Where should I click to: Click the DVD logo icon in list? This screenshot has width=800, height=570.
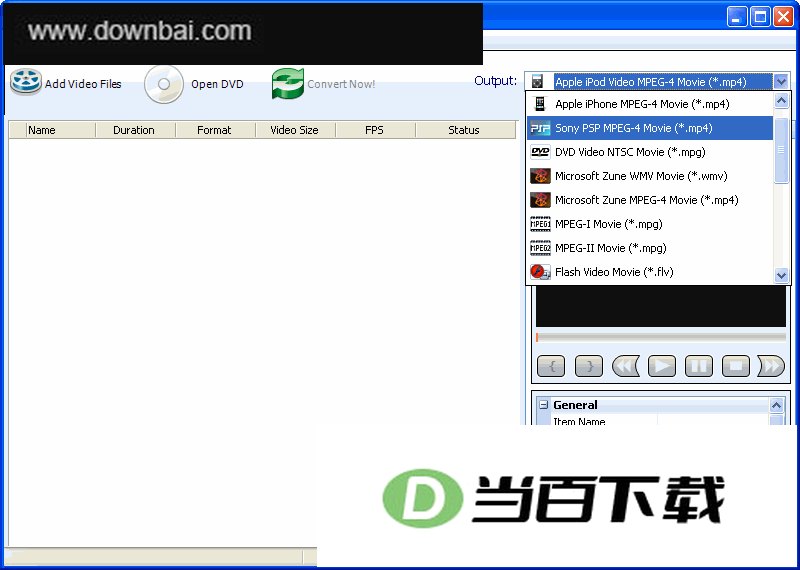[540, 152]
